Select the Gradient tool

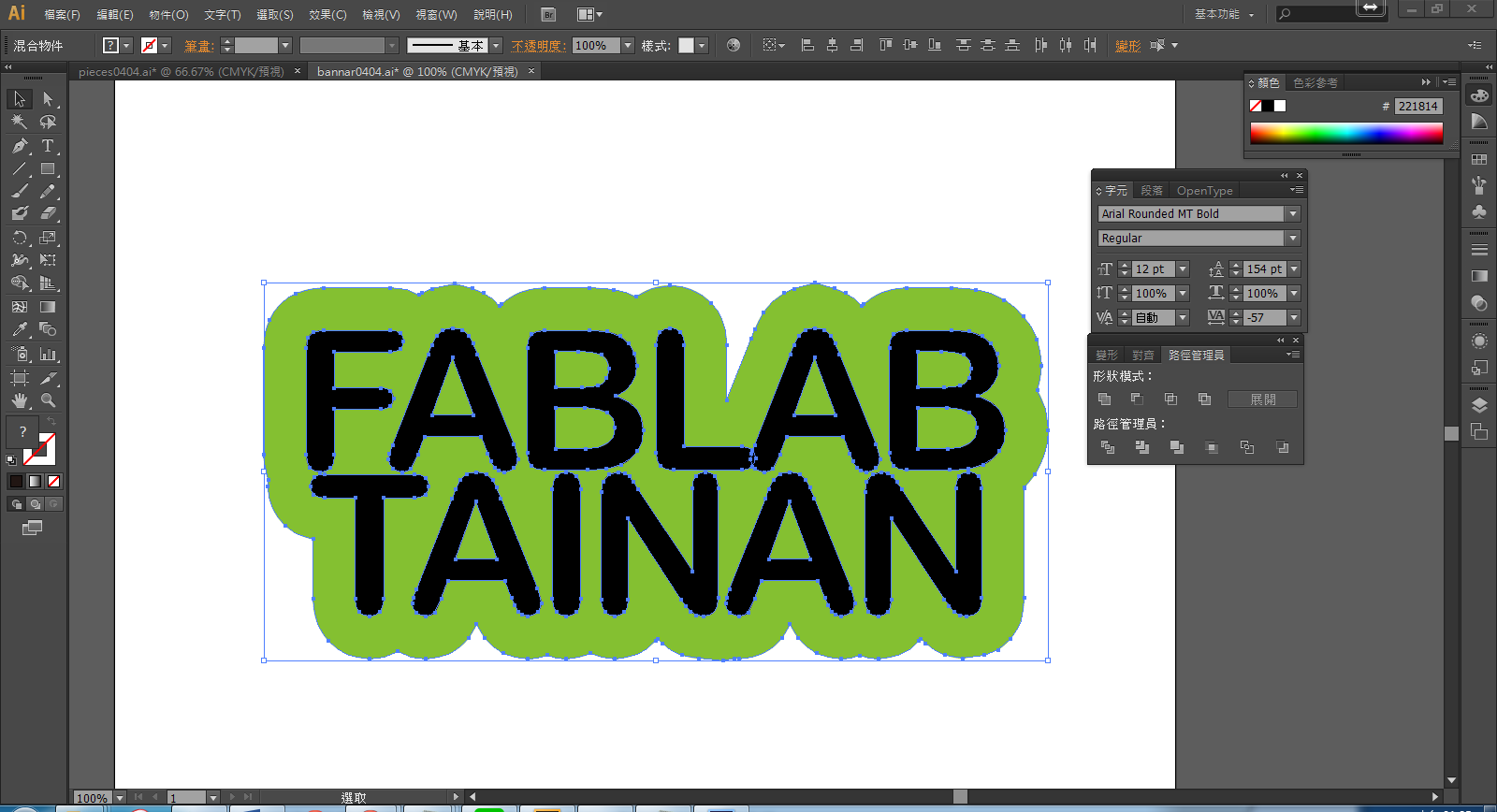pos(48,307)
